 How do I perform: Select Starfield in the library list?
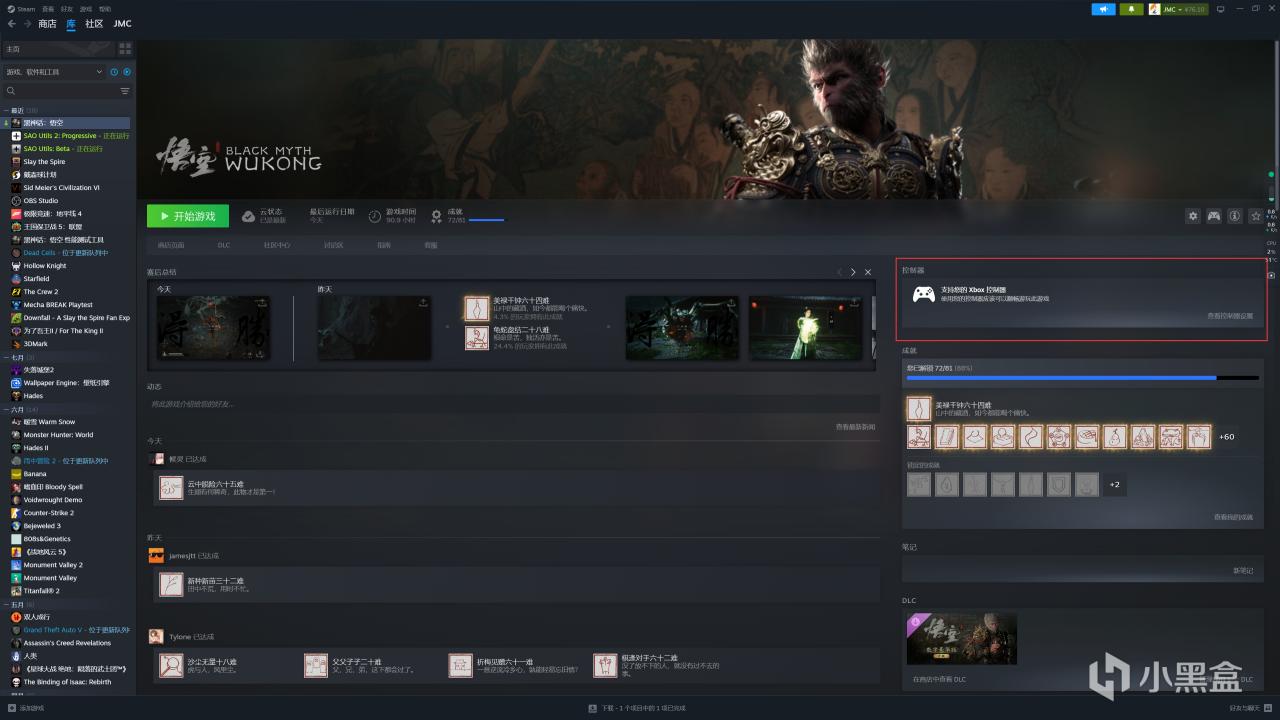[x=36, y=279]
